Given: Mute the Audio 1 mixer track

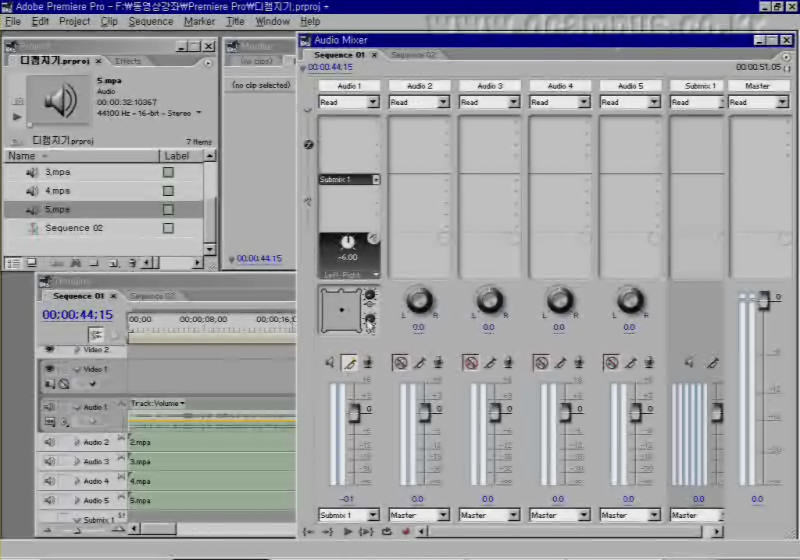Looking at the screenshot, I should pyautogui.click(x=330, y=363).
